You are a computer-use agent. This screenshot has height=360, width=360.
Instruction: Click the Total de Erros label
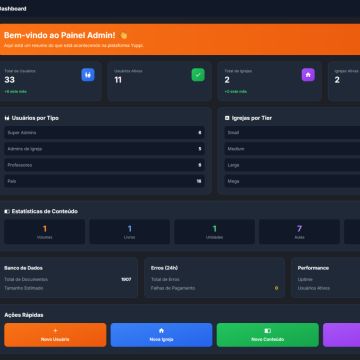coord(165,279)
